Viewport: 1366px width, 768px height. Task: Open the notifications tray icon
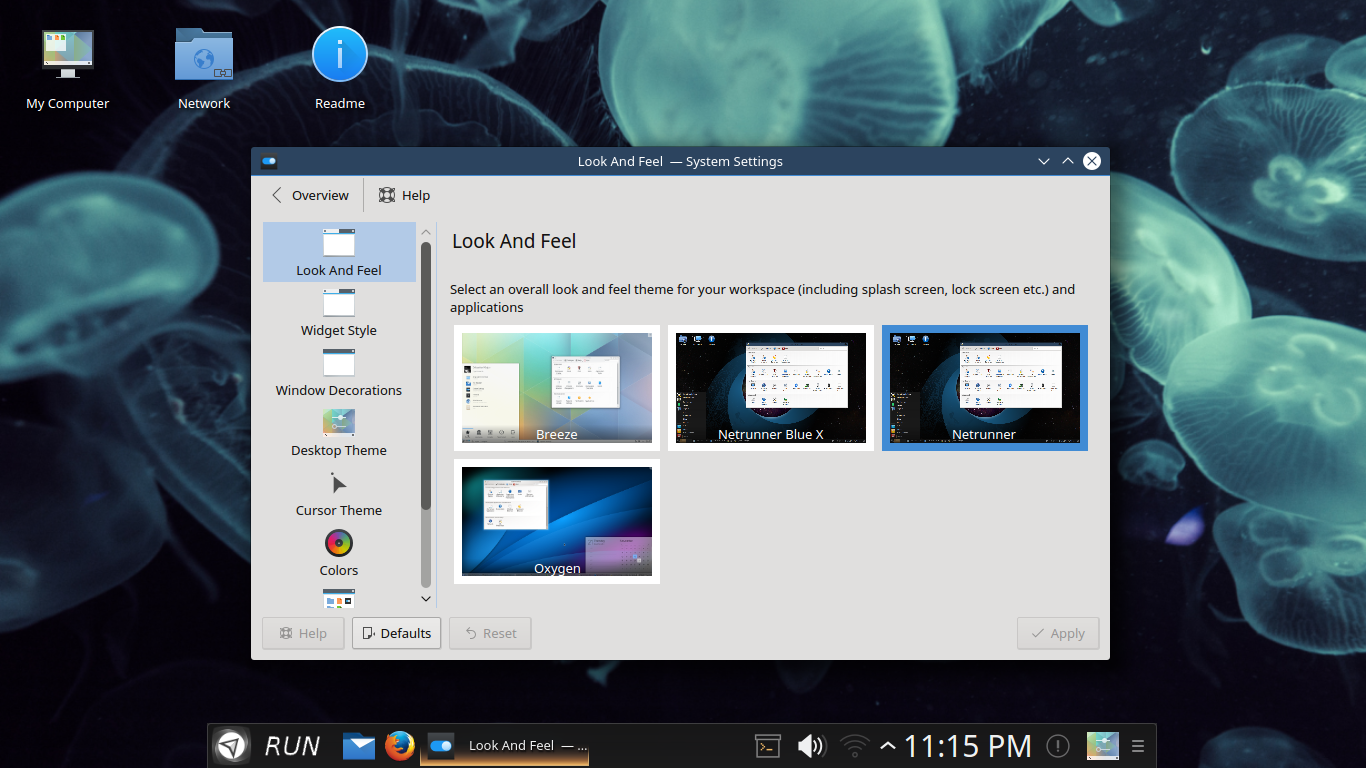[x=1058, y=746]
